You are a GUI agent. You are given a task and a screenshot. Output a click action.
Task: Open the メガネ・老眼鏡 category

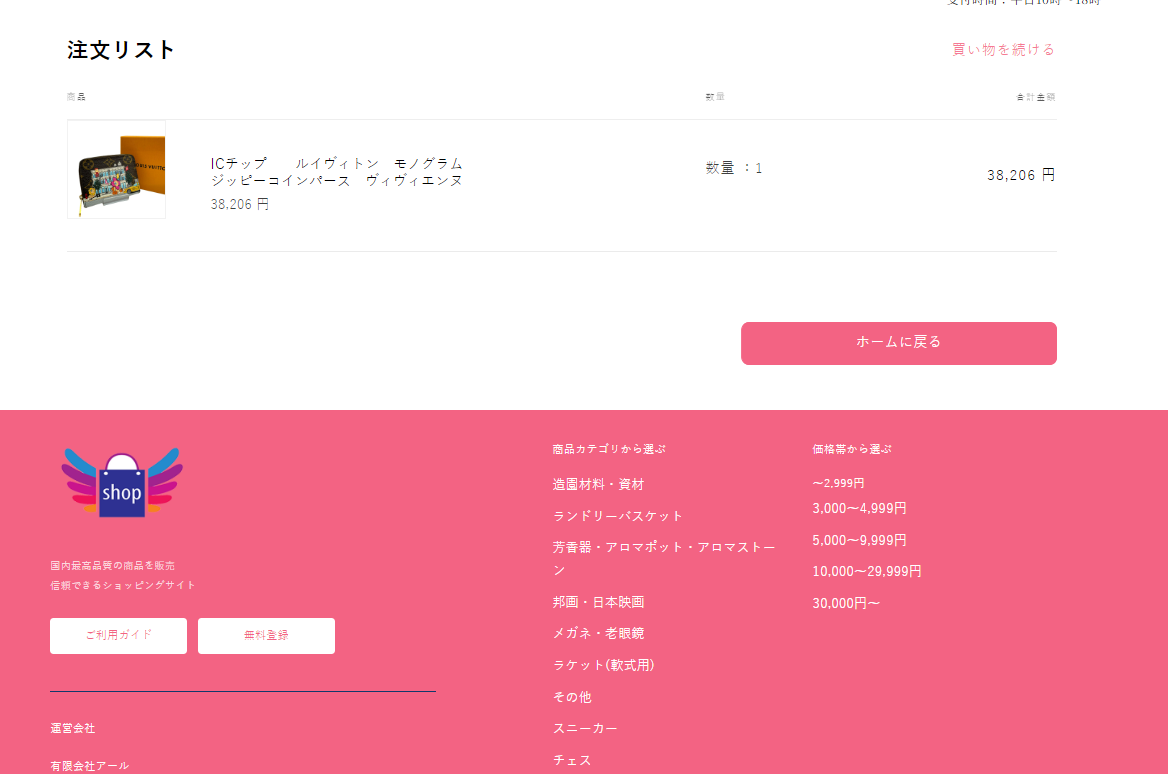(x=598, y=633)
